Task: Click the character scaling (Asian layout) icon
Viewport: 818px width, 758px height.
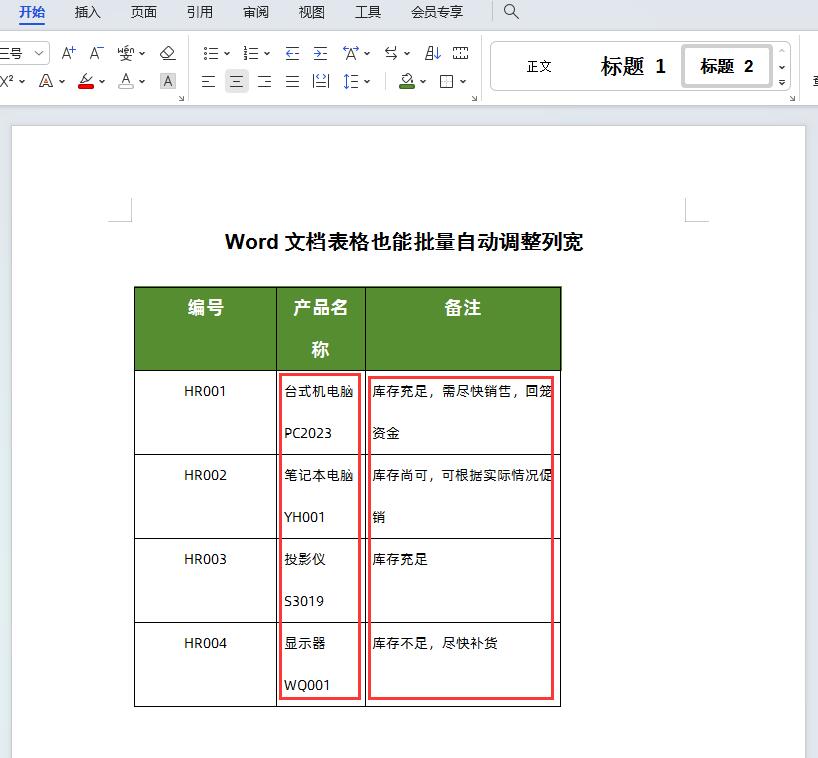Action: [x=351, y=53]
